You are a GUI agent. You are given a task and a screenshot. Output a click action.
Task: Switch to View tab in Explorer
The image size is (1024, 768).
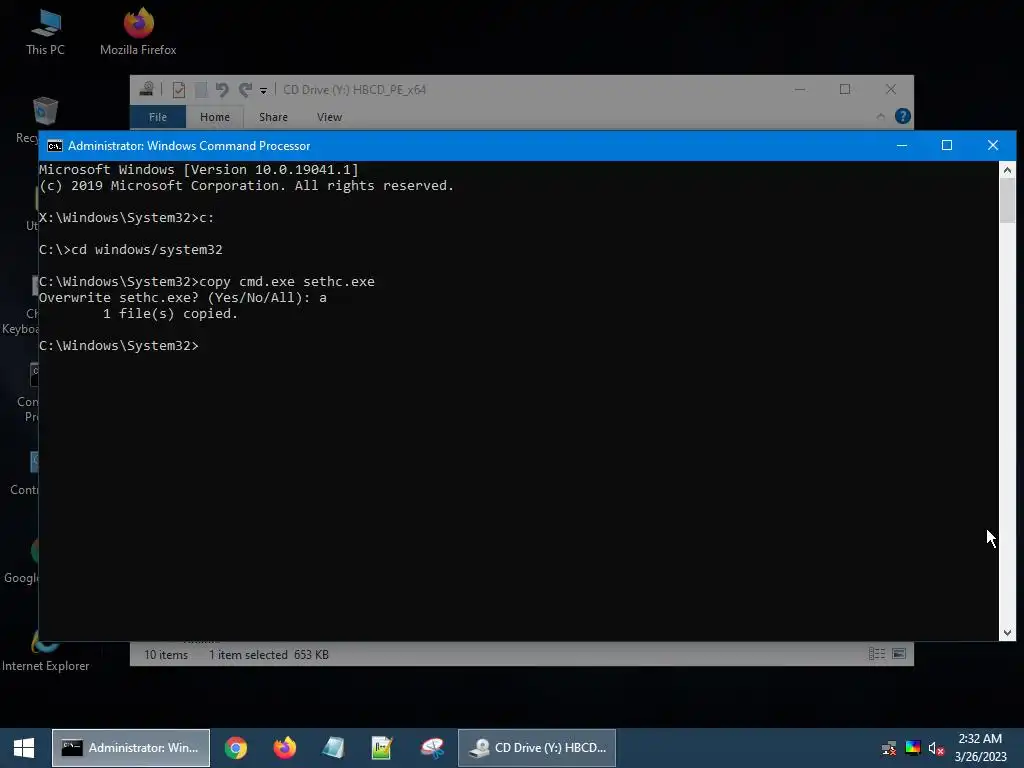pyautogui.click(x=329, y=117)
